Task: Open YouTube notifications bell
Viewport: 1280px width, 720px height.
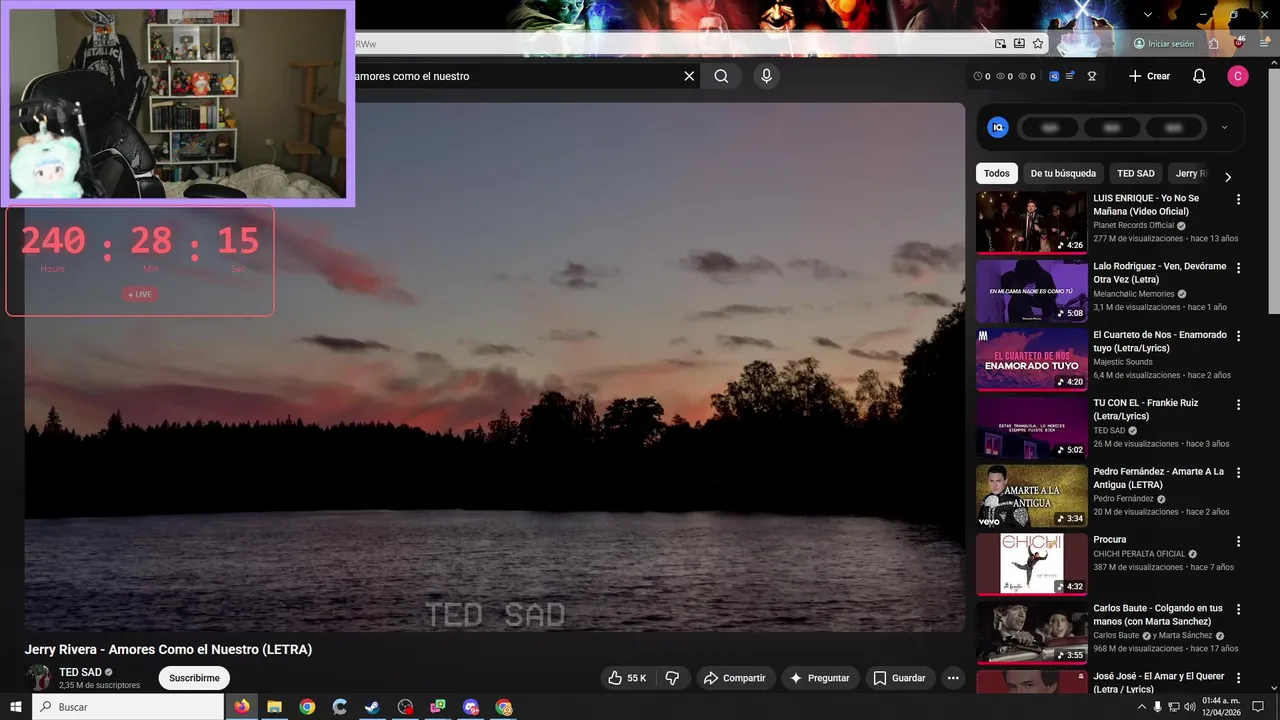Action: click(1199, 76)
